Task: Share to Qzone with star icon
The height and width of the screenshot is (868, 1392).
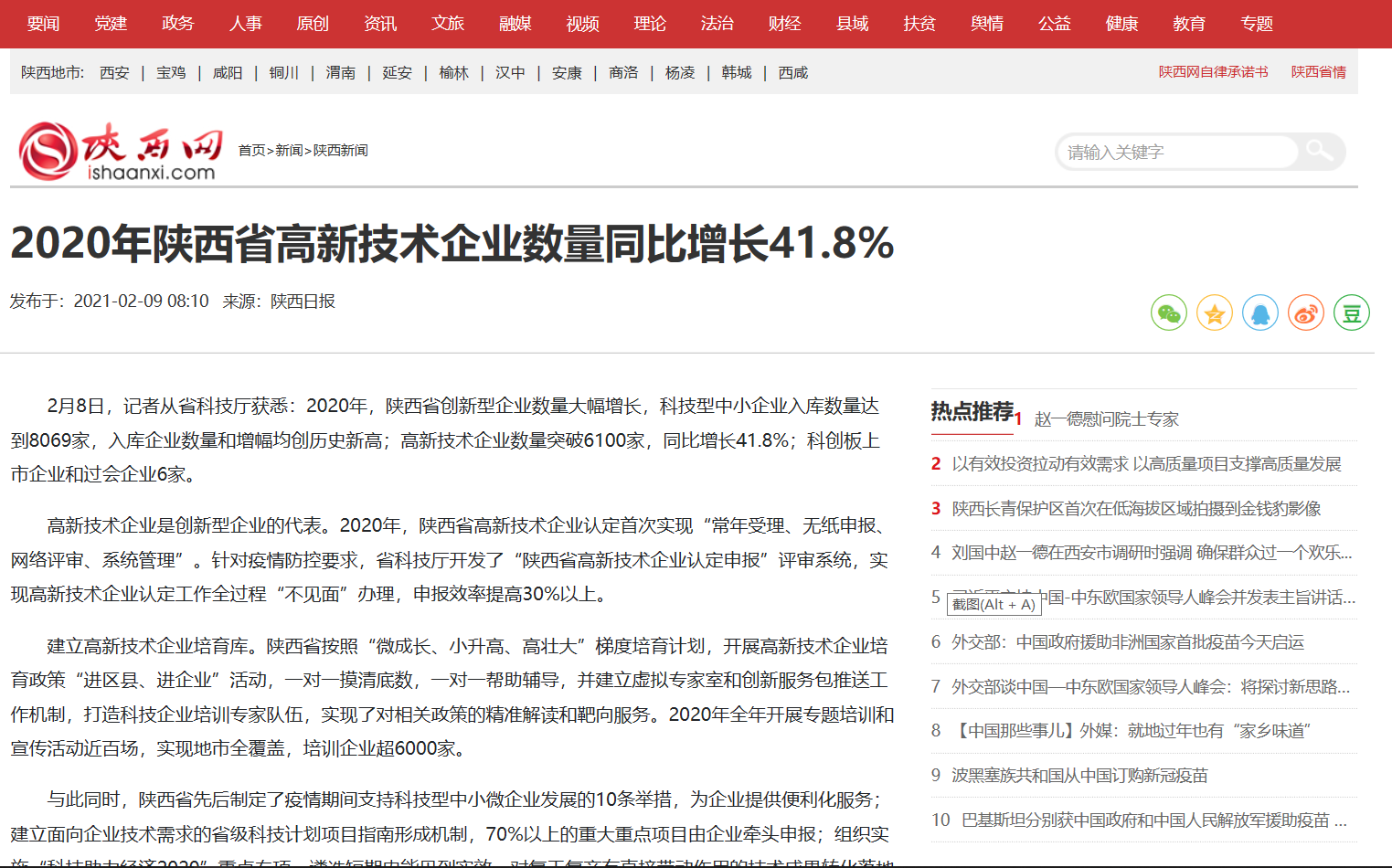Action: (1214, 313)
